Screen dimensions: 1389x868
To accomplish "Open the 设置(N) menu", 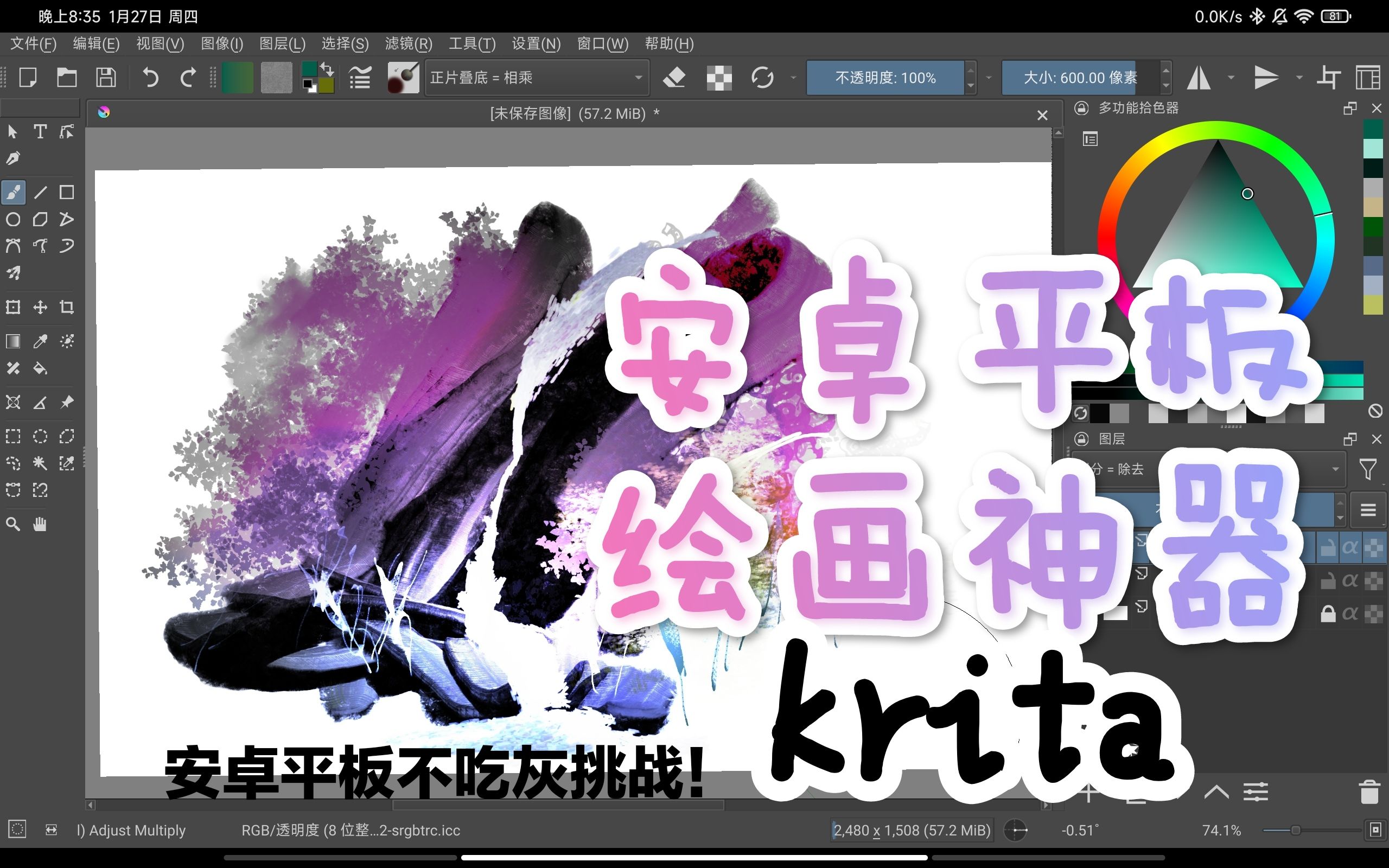I will click(536, 43).
